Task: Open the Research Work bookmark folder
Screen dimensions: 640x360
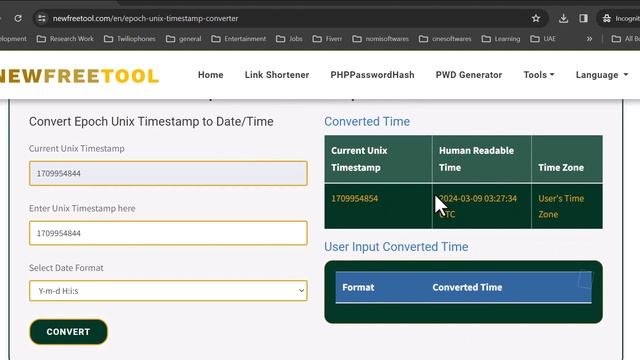Action: [65, 39]
